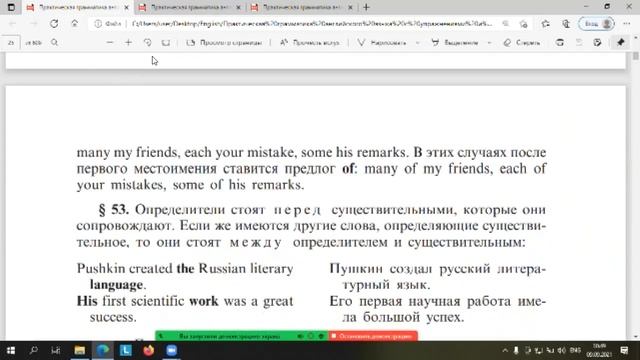The width and height of the screenshot is (640, 360).
Task: Open Windows taskbar search
Action: coord(33,350)
